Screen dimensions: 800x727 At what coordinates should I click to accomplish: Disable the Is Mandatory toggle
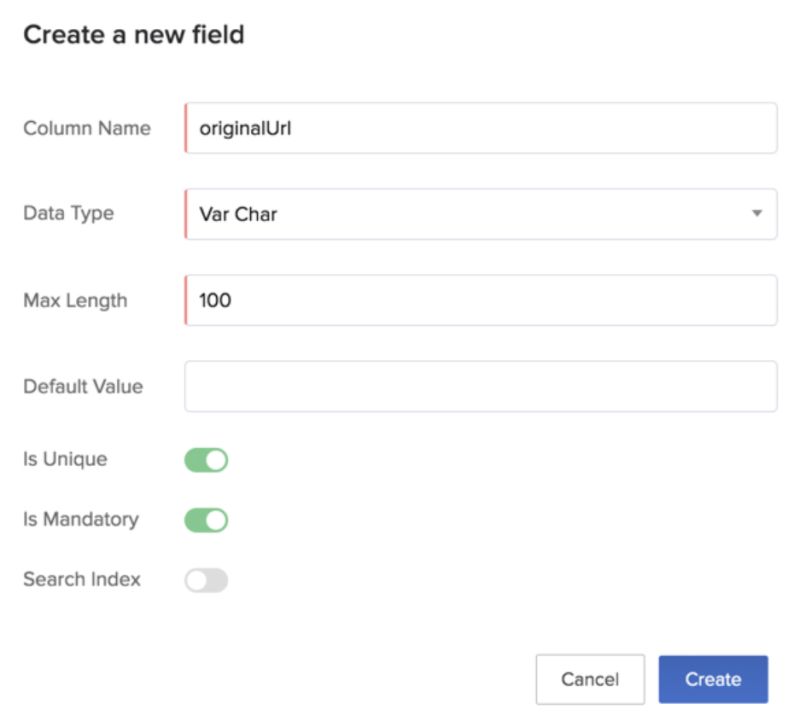pos(206,519)
